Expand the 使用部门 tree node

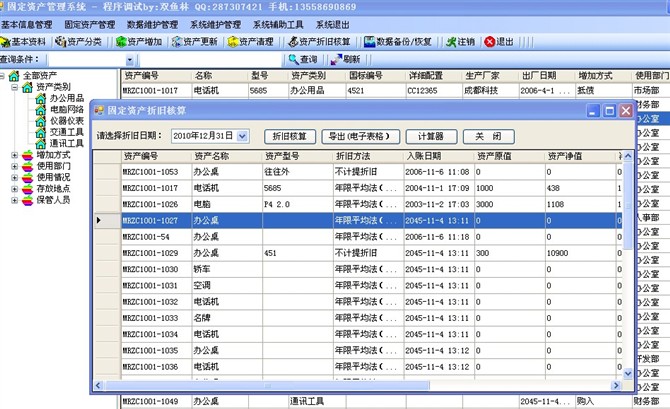coord(15,166)
